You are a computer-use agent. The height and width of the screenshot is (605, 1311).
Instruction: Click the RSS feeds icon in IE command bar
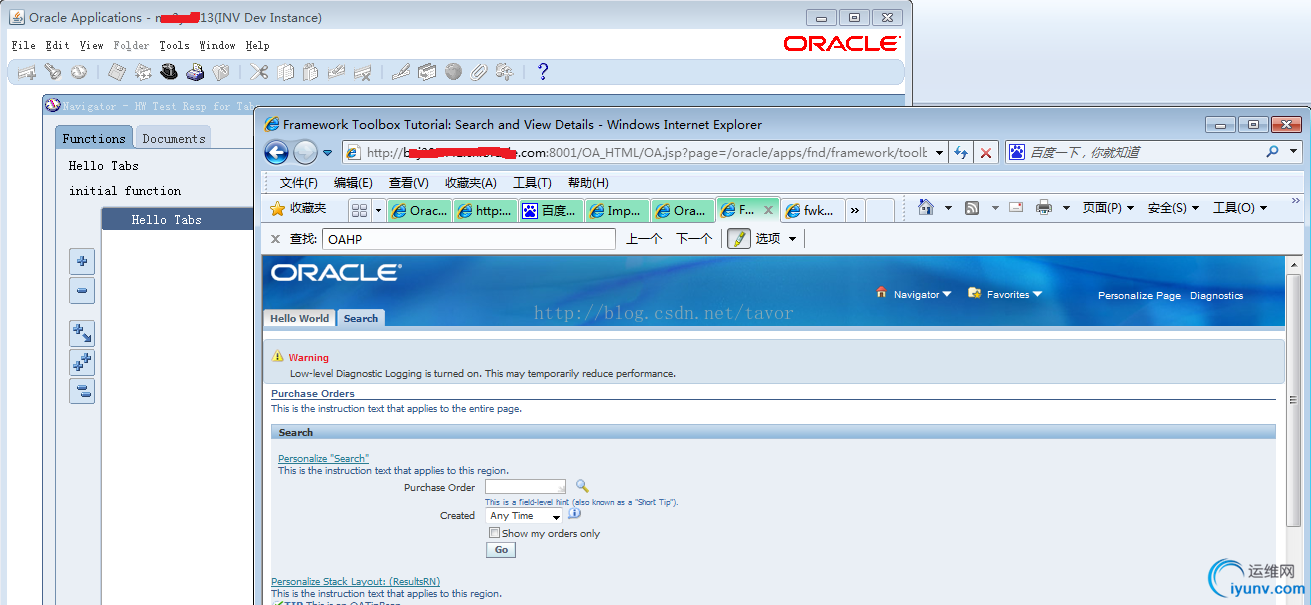tap(972, 208)
